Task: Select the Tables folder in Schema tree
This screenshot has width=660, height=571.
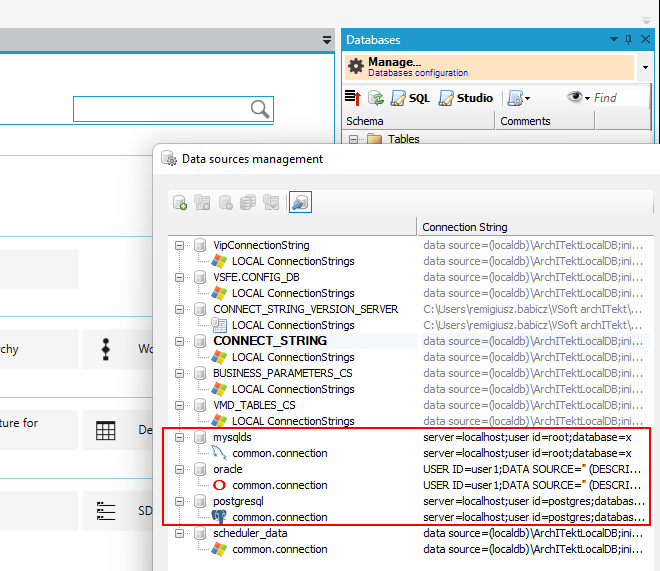Action: 403,139
